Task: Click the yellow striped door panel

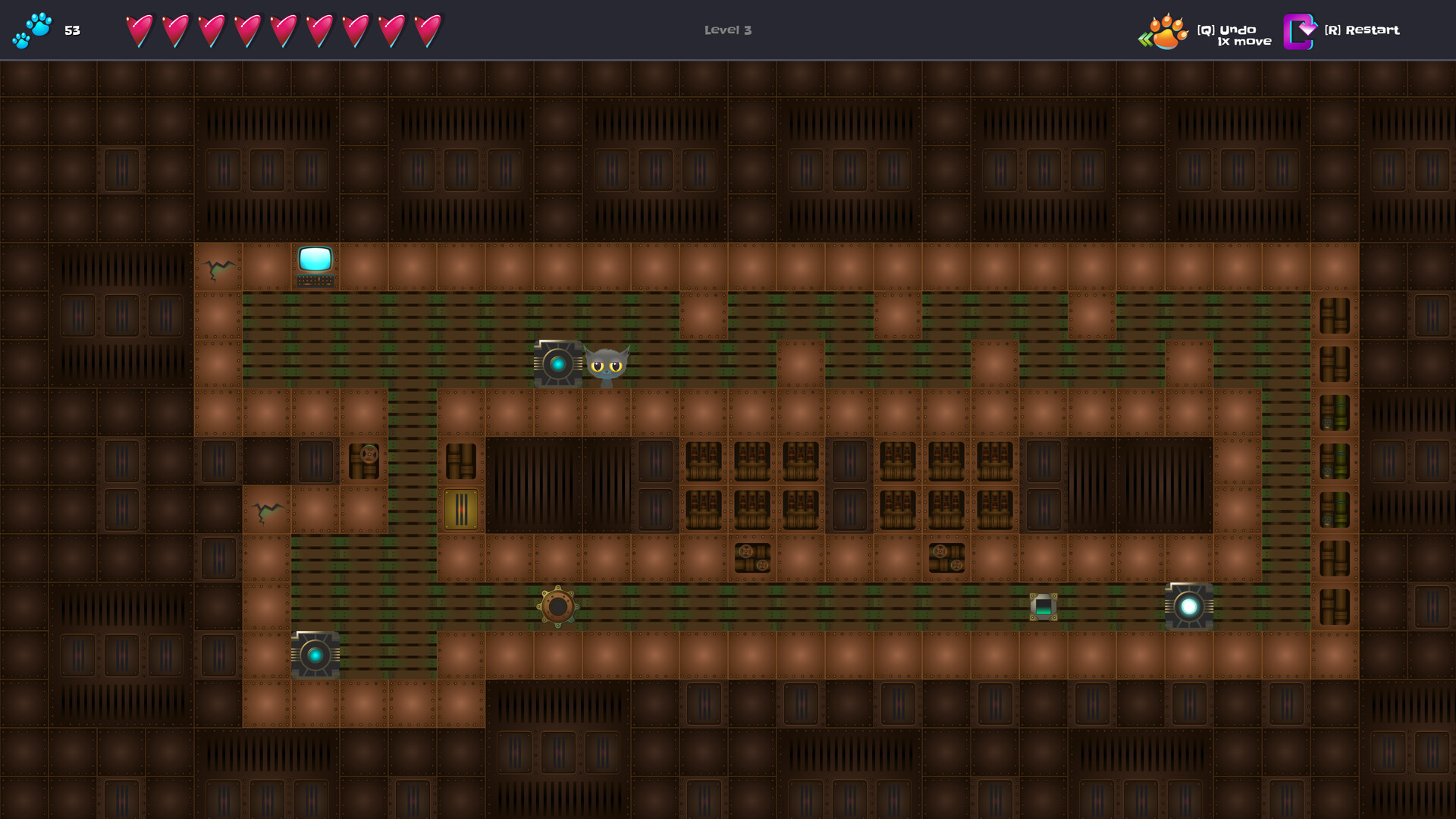Action: pos(461,509)
